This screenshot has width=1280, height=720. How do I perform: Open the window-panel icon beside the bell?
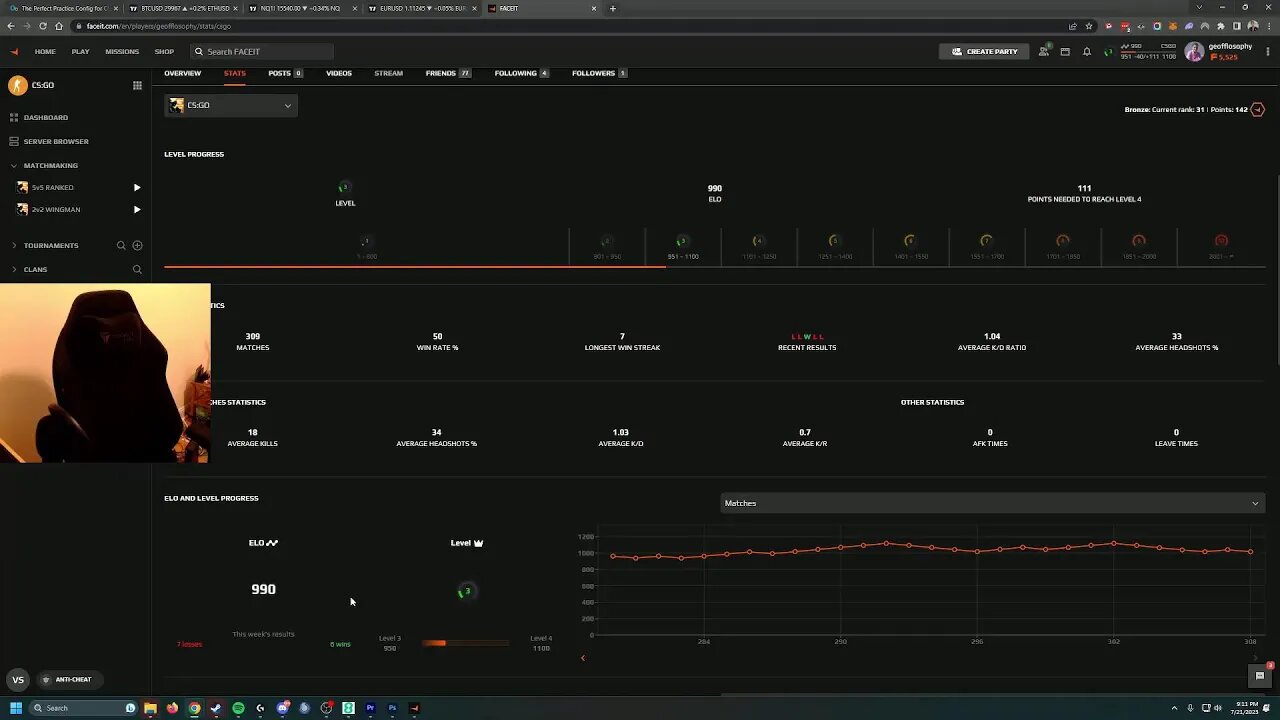tap(1065, 51)
